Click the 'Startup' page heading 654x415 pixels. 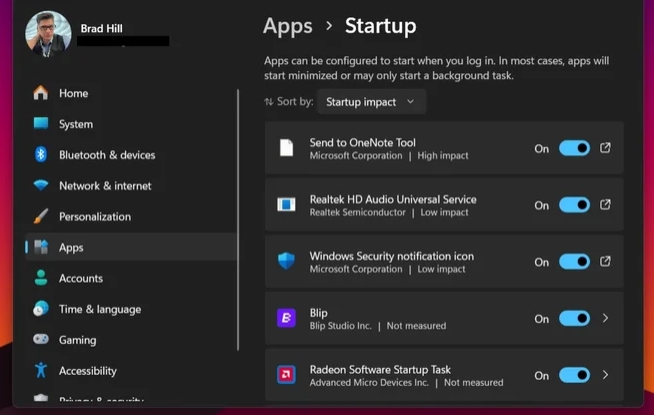[380, 26]
